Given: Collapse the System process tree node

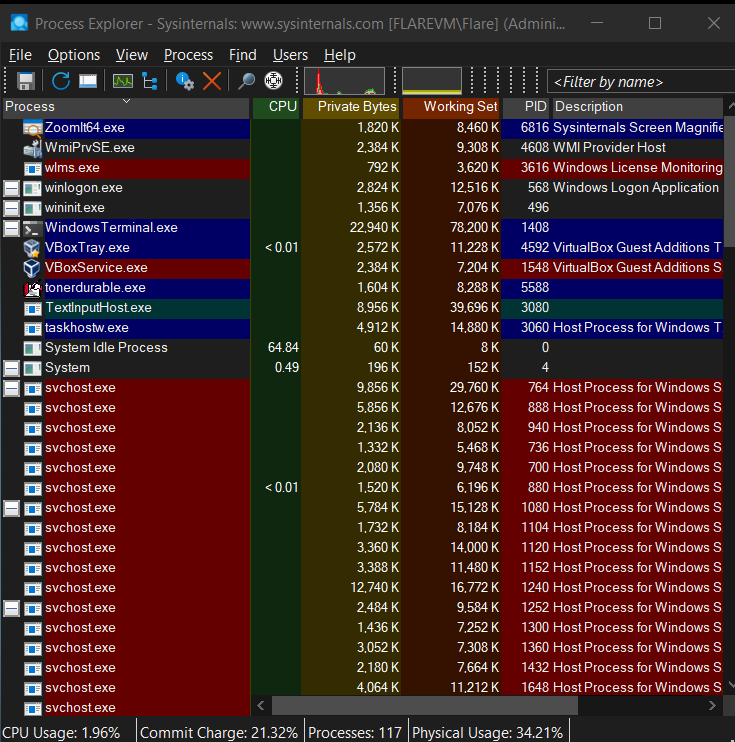Looking at the screenshot, I should pos(11,368).
